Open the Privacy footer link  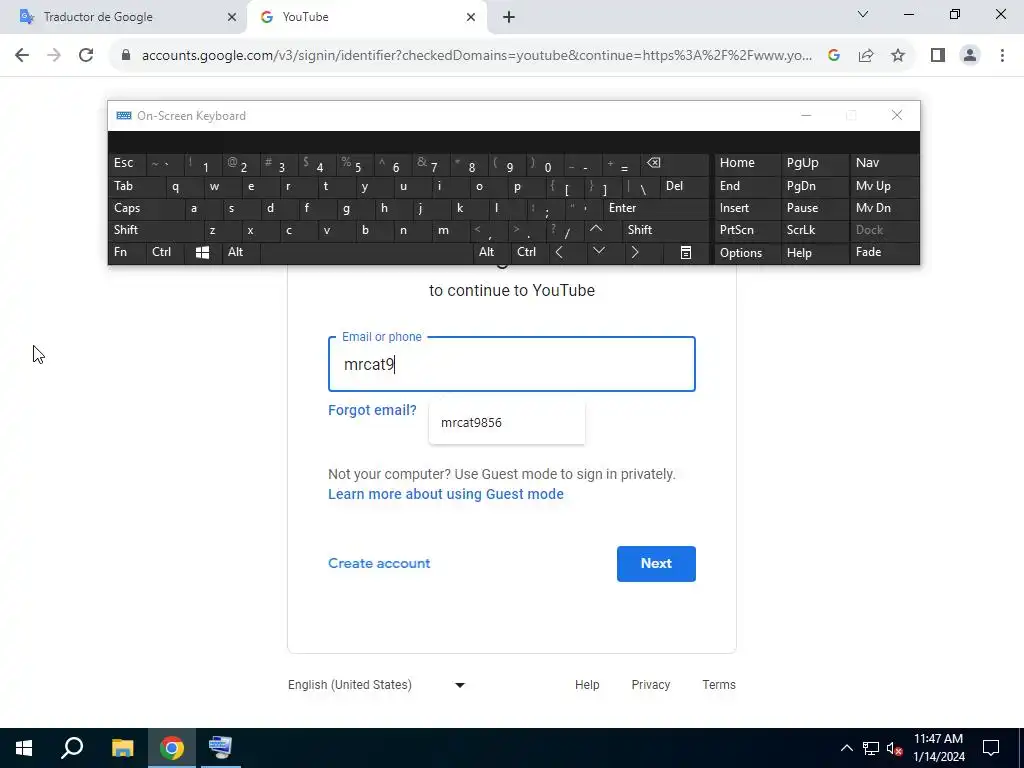click(x=650, y=684)
